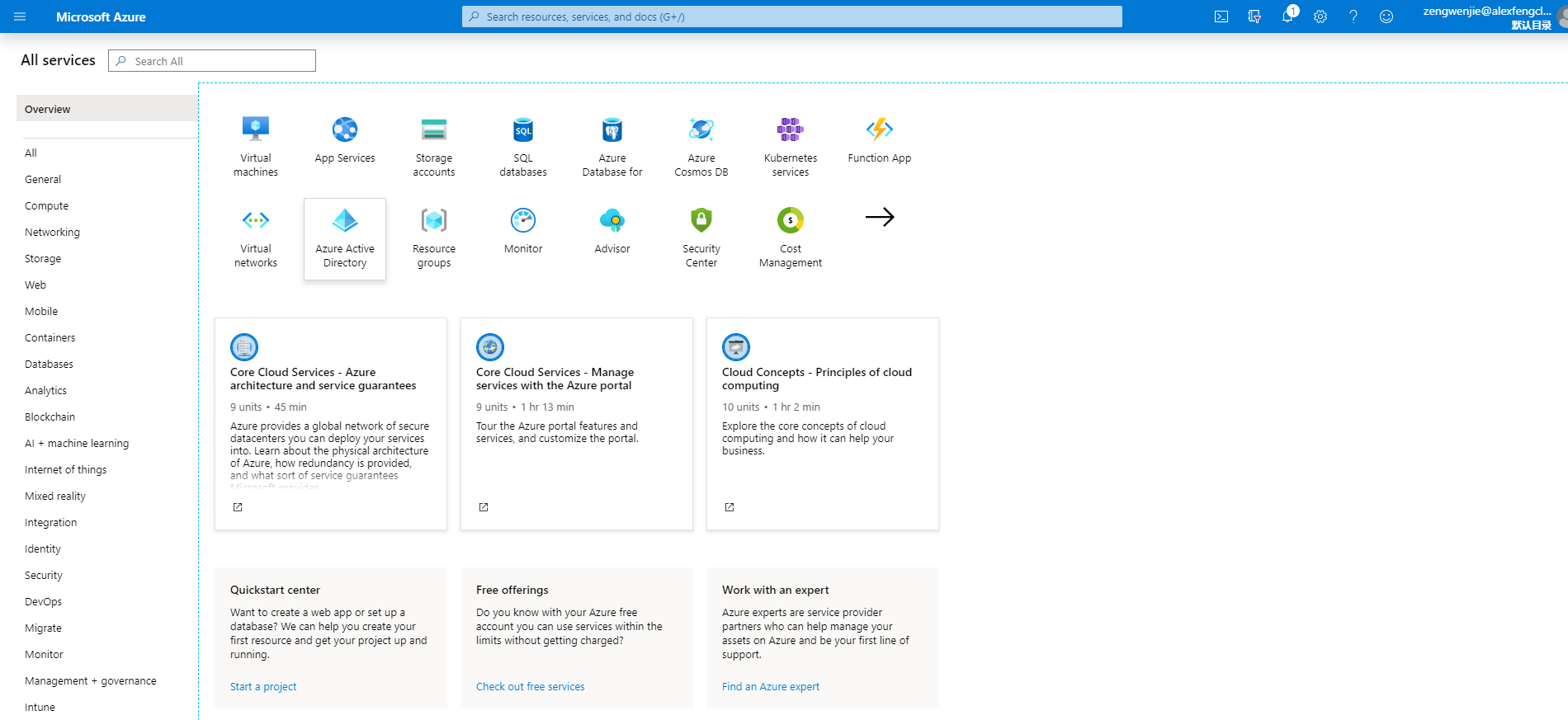Open Cloud Concepts learning card
Screen dimensions: 1568x720
coord(823,424)
